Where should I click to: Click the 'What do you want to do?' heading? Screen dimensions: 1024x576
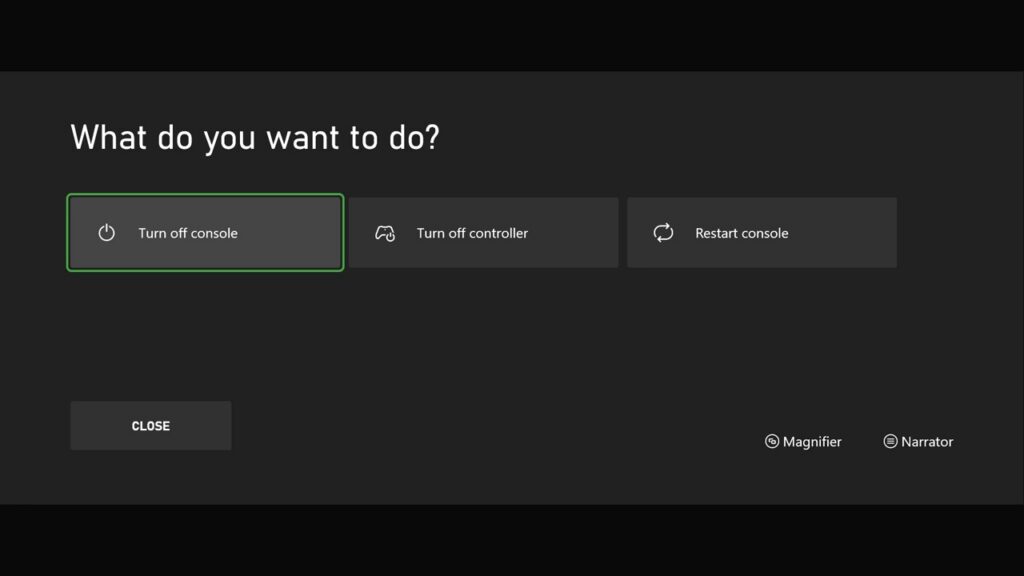pos(255,138)
